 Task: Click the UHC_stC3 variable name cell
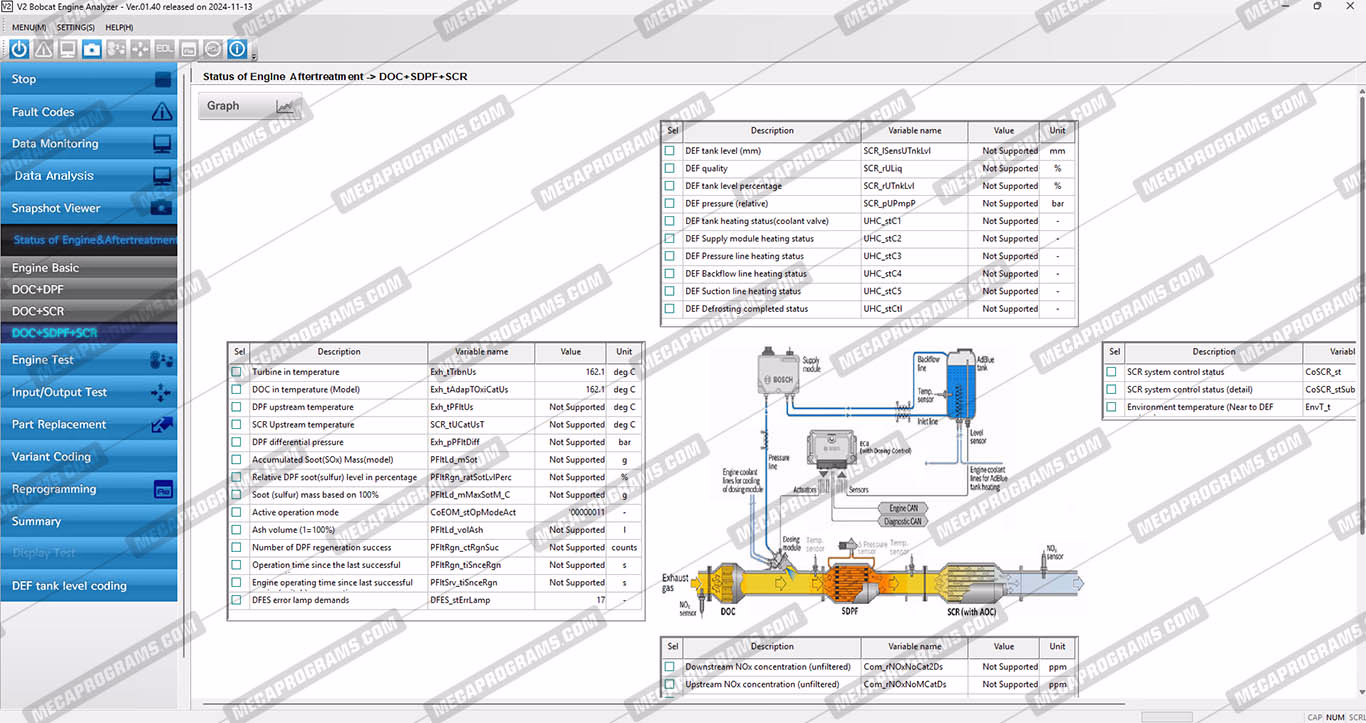915,256
